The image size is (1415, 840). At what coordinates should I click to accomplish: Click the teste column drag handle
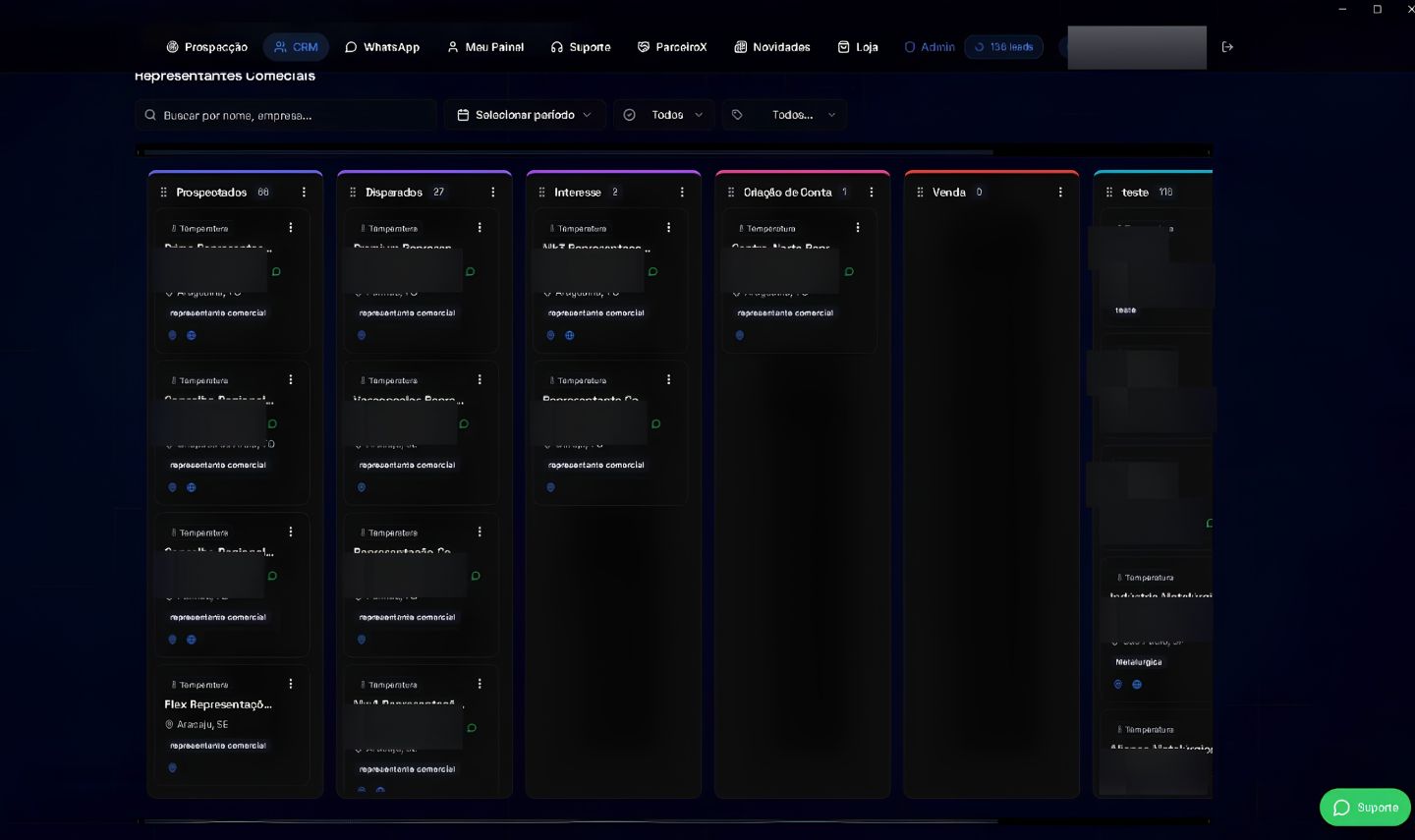pyautogui.click(x=1109, y=193)
